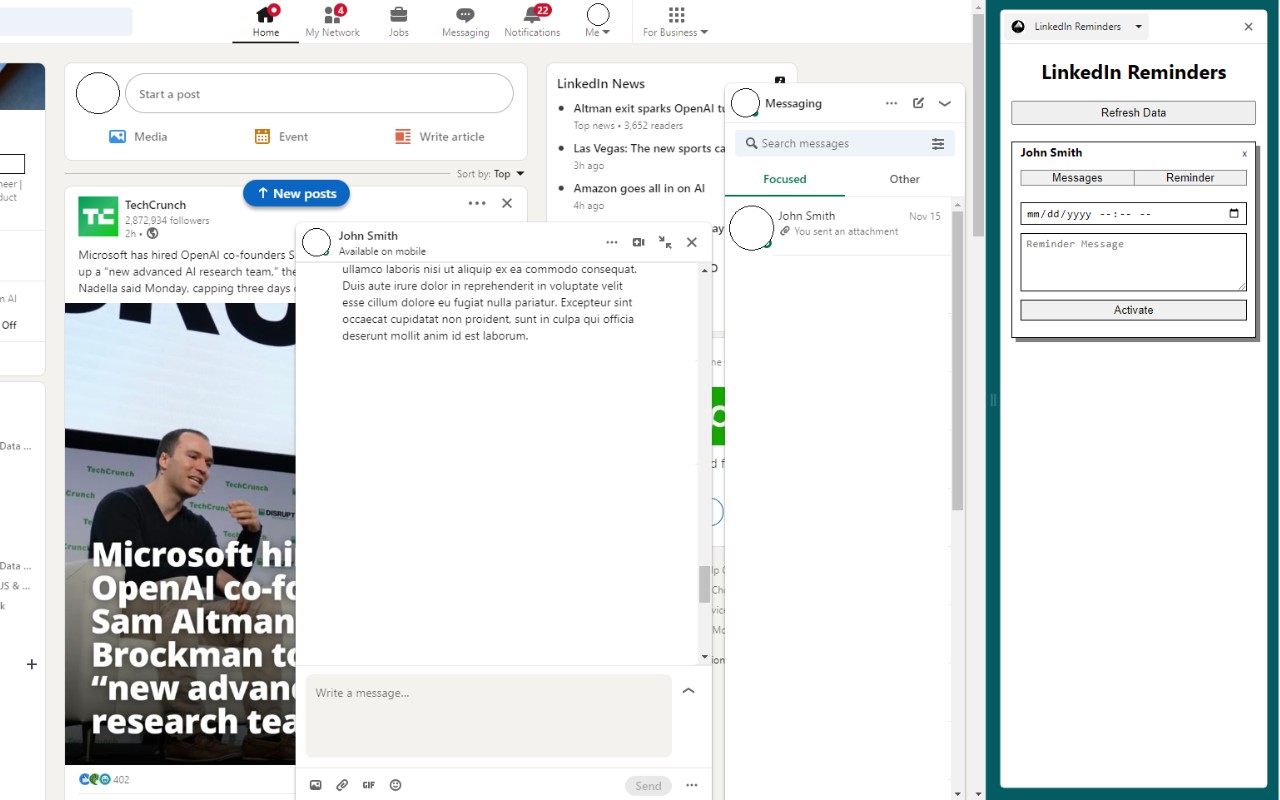Image resolution: width=1280 pixels, height=800 pixels.
Task: Open the Messaging panel profile avatar
Action: 745,103
